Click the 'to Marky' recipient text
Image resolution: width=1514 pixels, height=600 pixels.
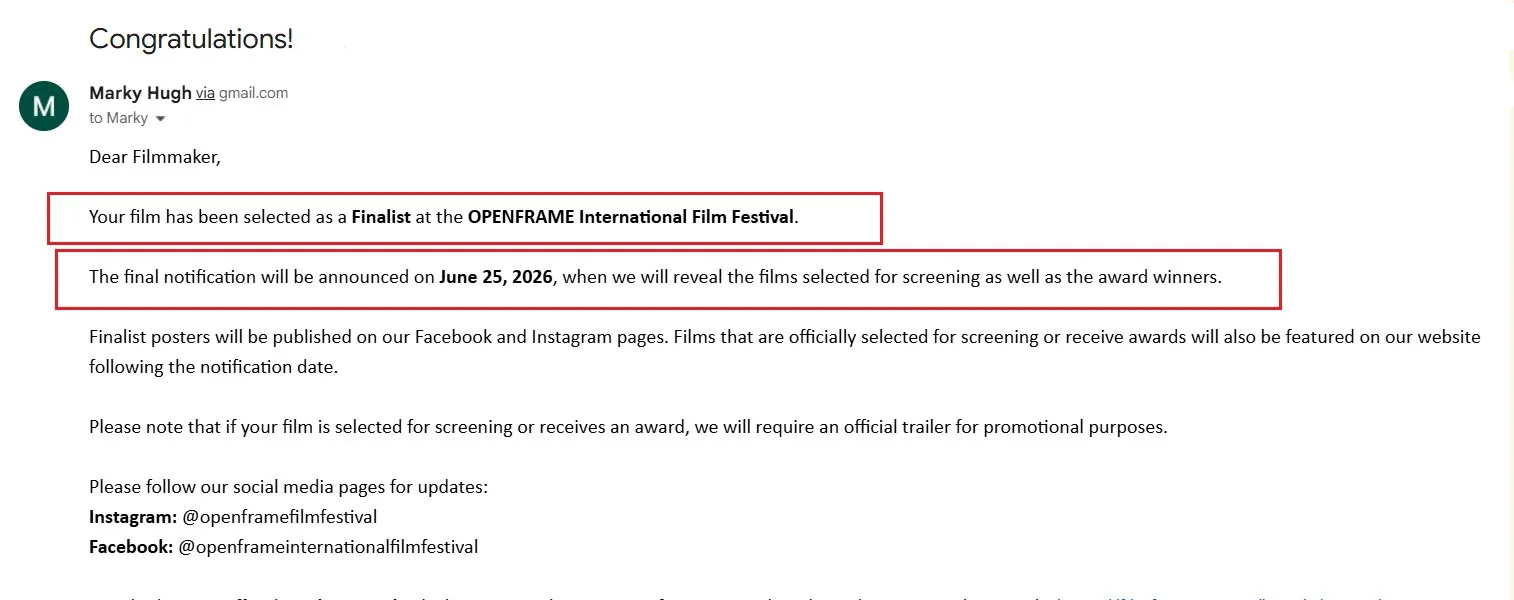click(x=118, y=118)
